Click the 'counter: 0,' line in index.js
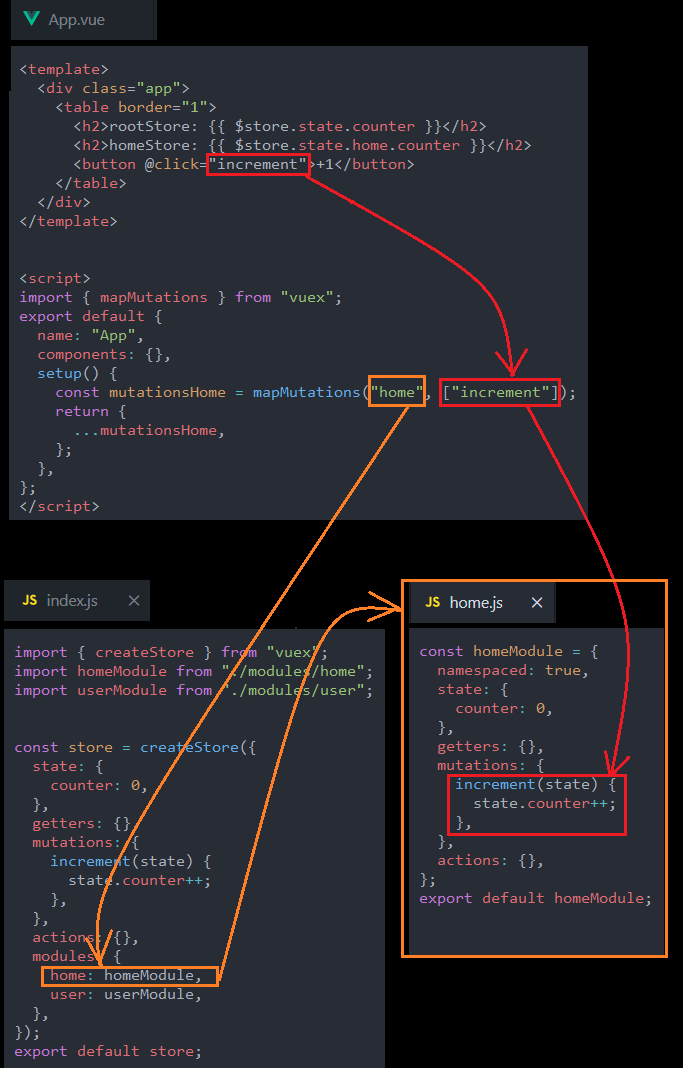 pos(99,785)
